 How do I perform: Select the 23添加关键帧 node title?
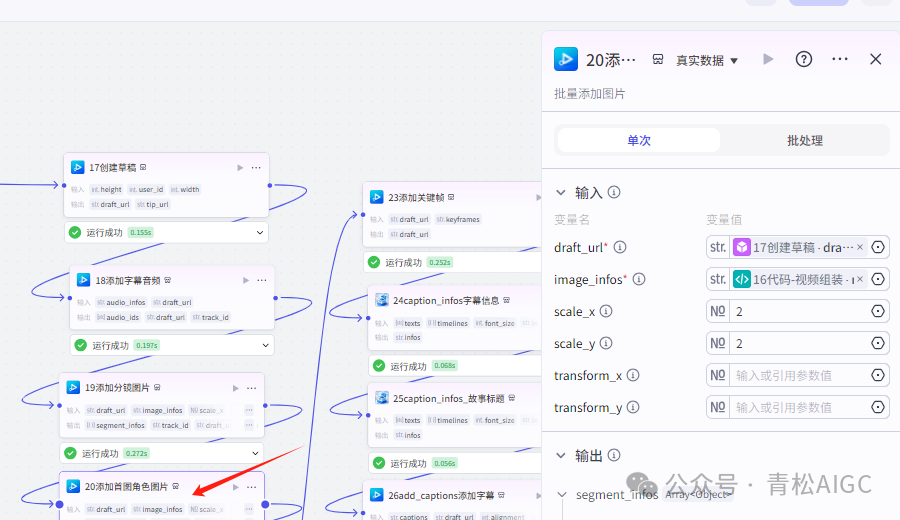click(416, 197)
